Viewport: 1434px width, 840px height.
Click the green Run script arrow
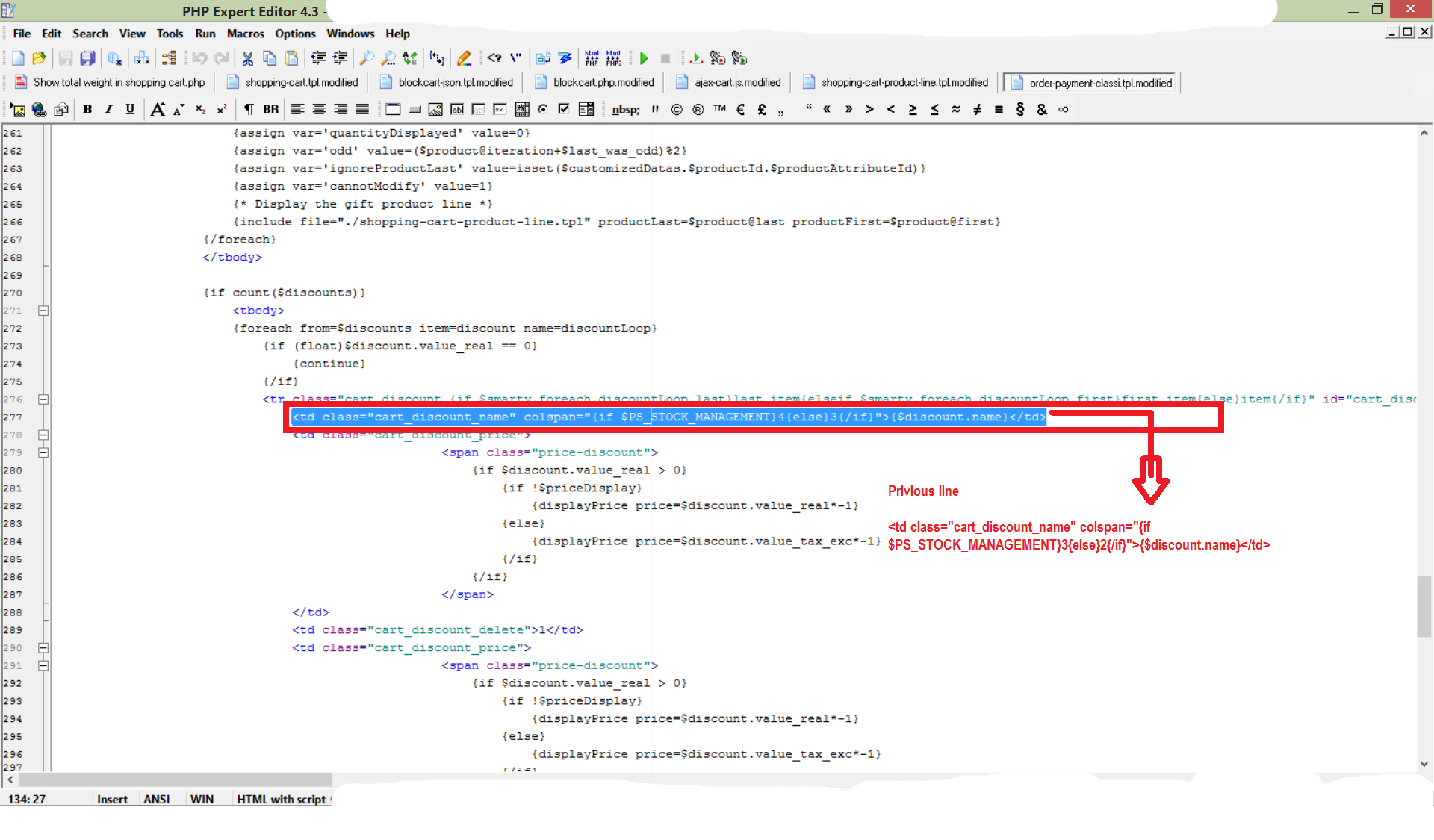(644, 58)
